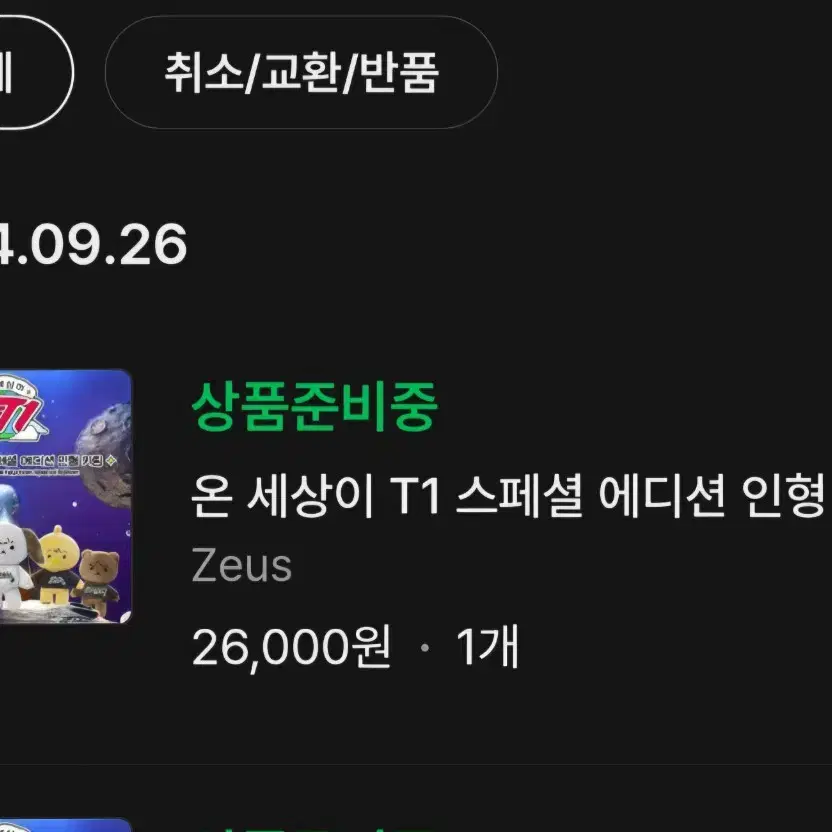832x832 pixels.
Task: Select the partially visible filter chip at left edge
Action: 36,72
